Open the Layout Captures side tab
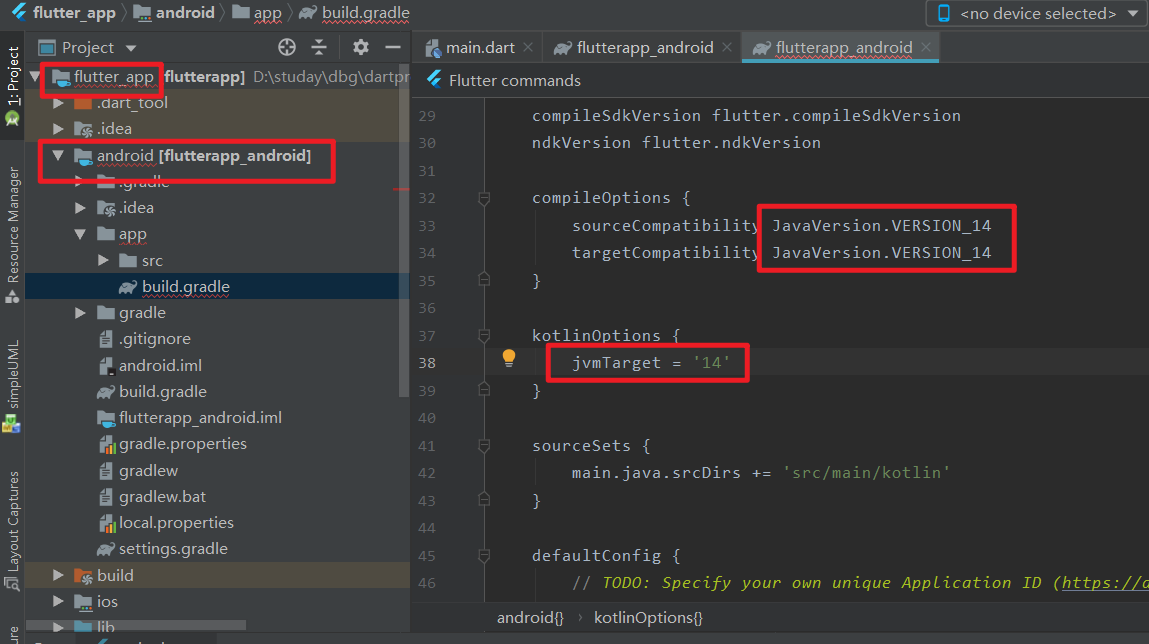The width and height of the screenshot is (1149, 644). pyautogui.click(x=12, y=530)
